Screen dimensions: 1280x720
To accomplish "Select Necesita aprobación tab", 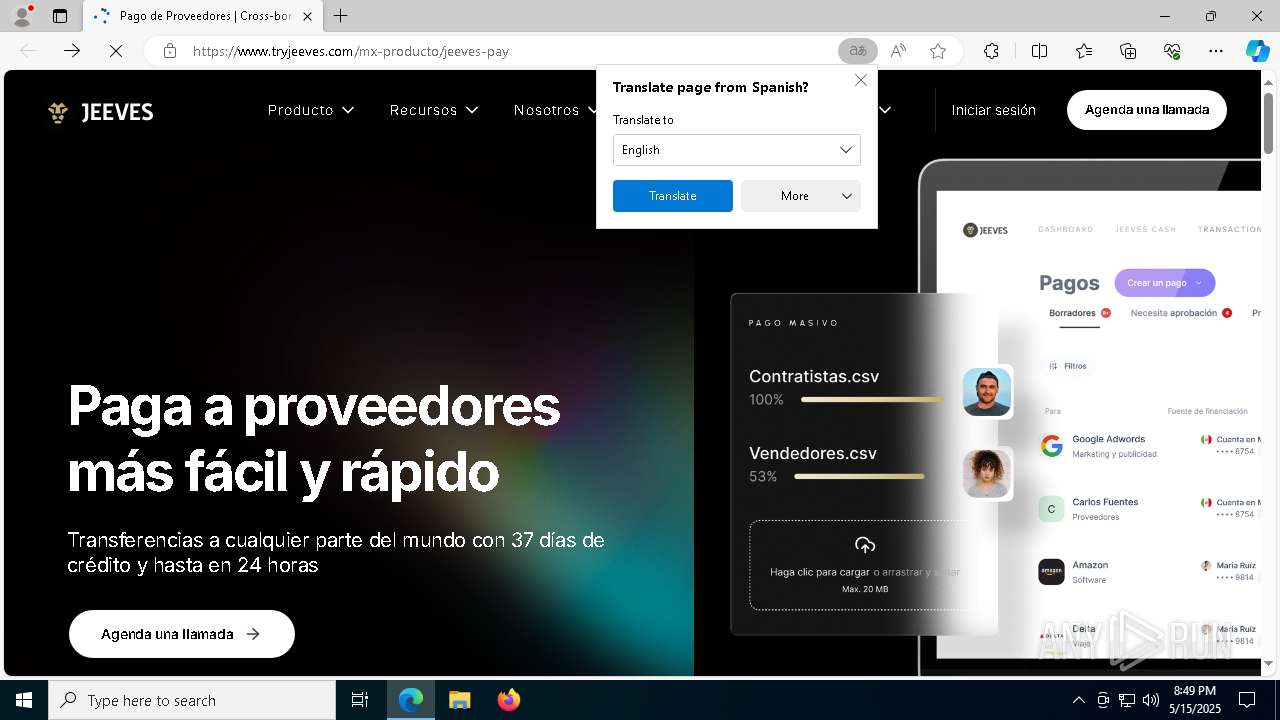I will 1180,313.
